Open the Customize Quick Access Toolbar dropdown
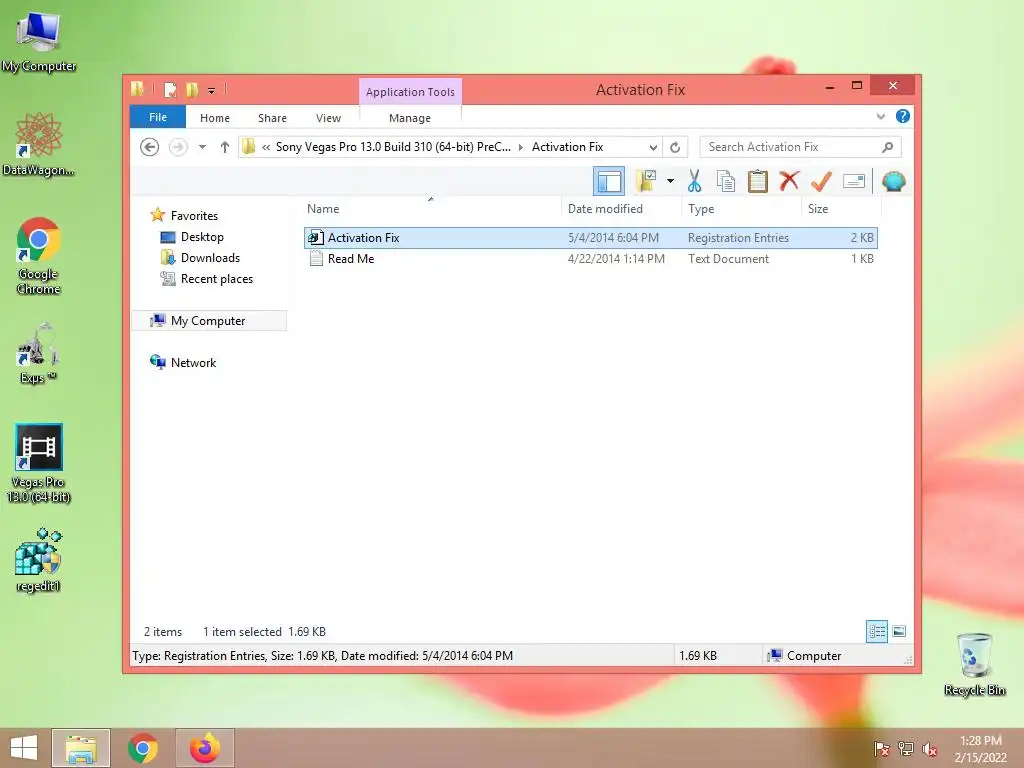The height and width of the screenshot is (768, 1024). (x=212, y=90)
